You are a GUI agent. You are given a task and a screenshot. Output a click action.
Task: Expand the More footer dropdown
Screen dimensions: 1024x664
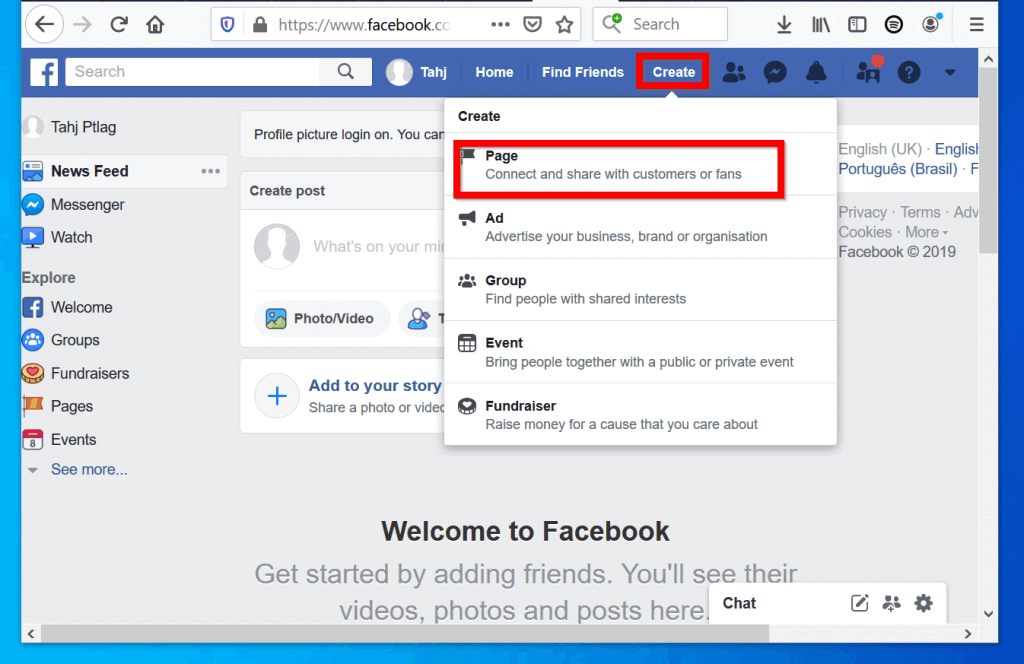[x=926, y=232]
